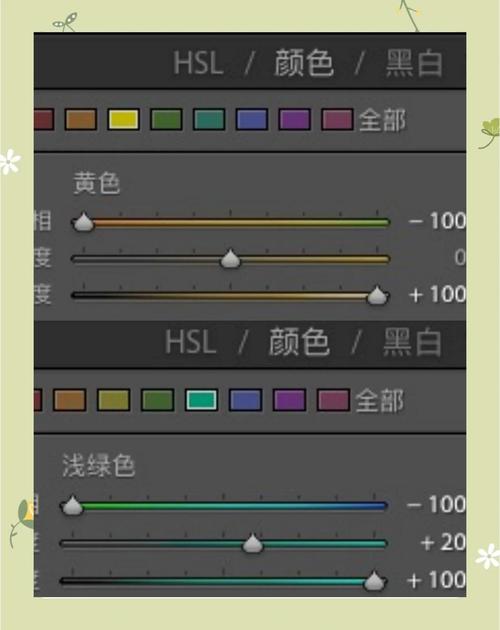Open 黑白 tab in lower panel
Image resolution: width=500 pixels, height=630 pixels.
(412, 342)
